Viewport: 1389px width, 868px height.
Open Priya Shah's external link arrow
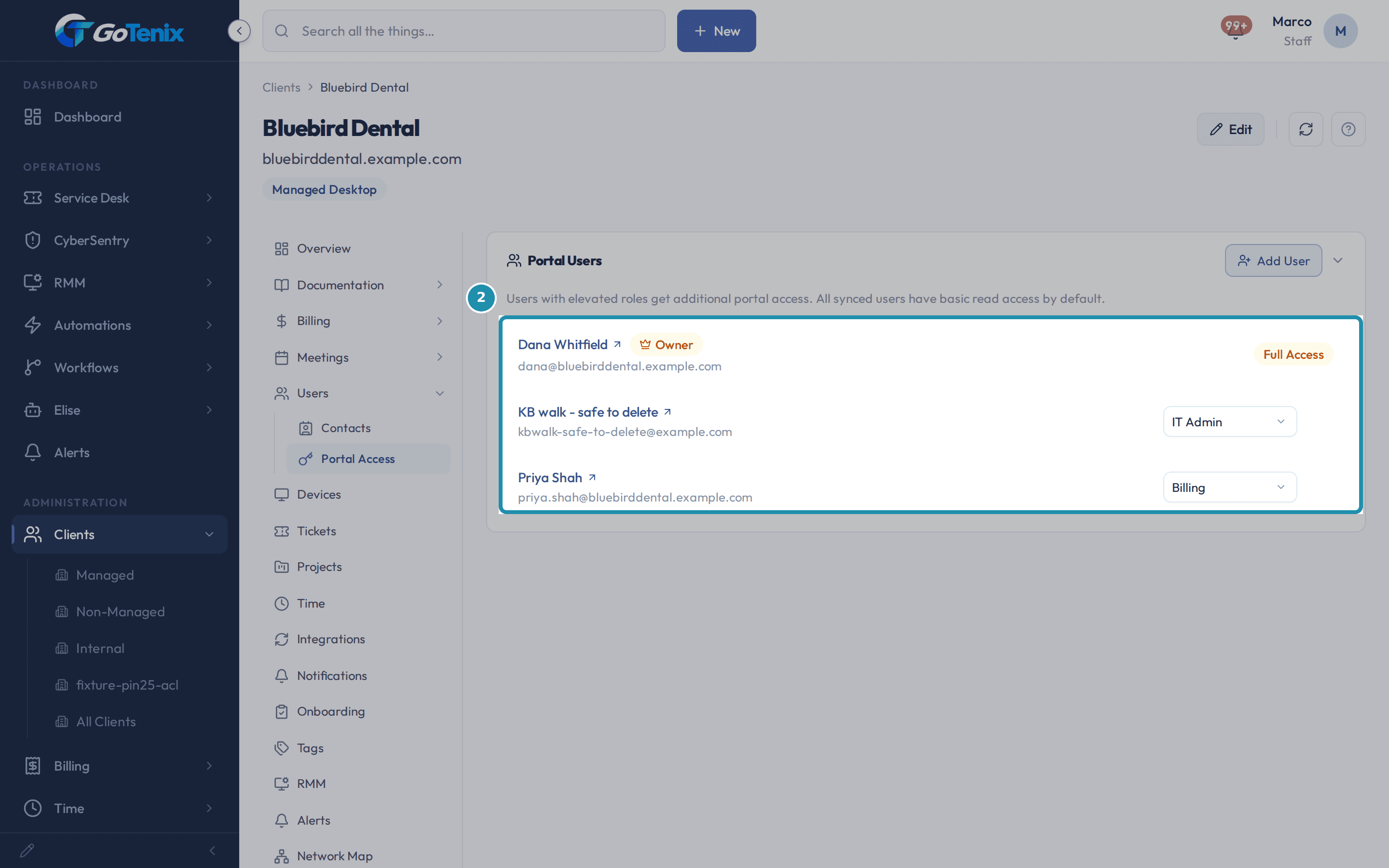(x=592, y=477)
